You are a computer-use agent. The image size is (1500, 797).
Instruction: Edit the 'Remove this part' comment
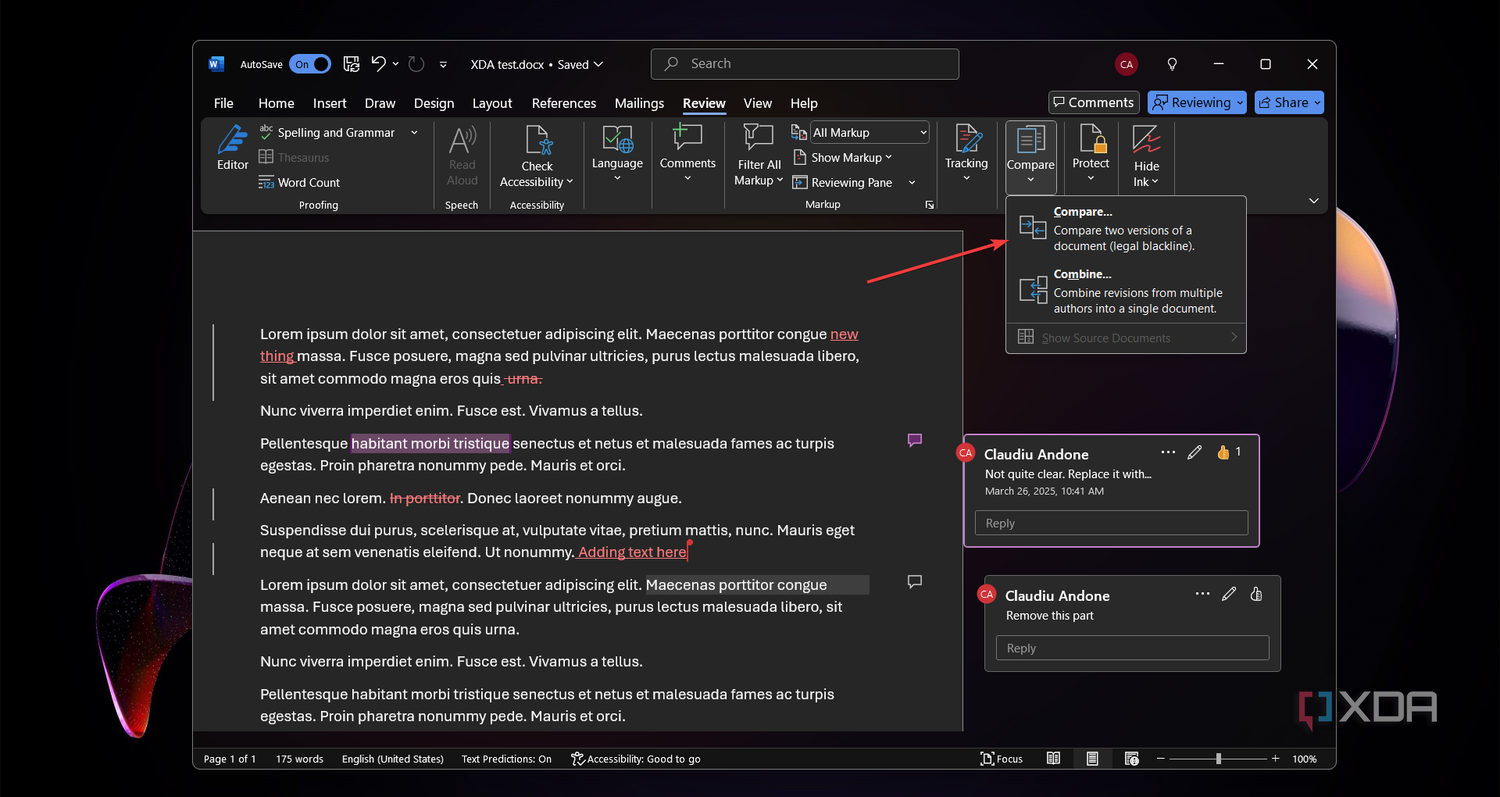click(1229, 594)
